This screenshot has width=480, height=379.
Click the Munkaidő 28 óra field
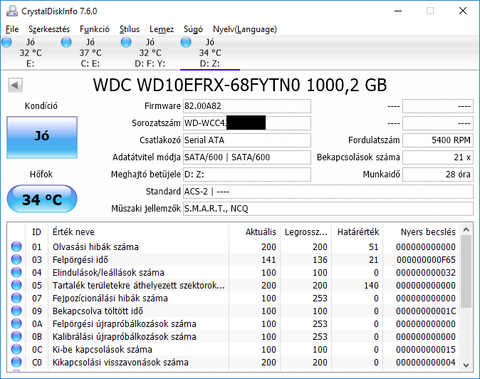[438, 174]
